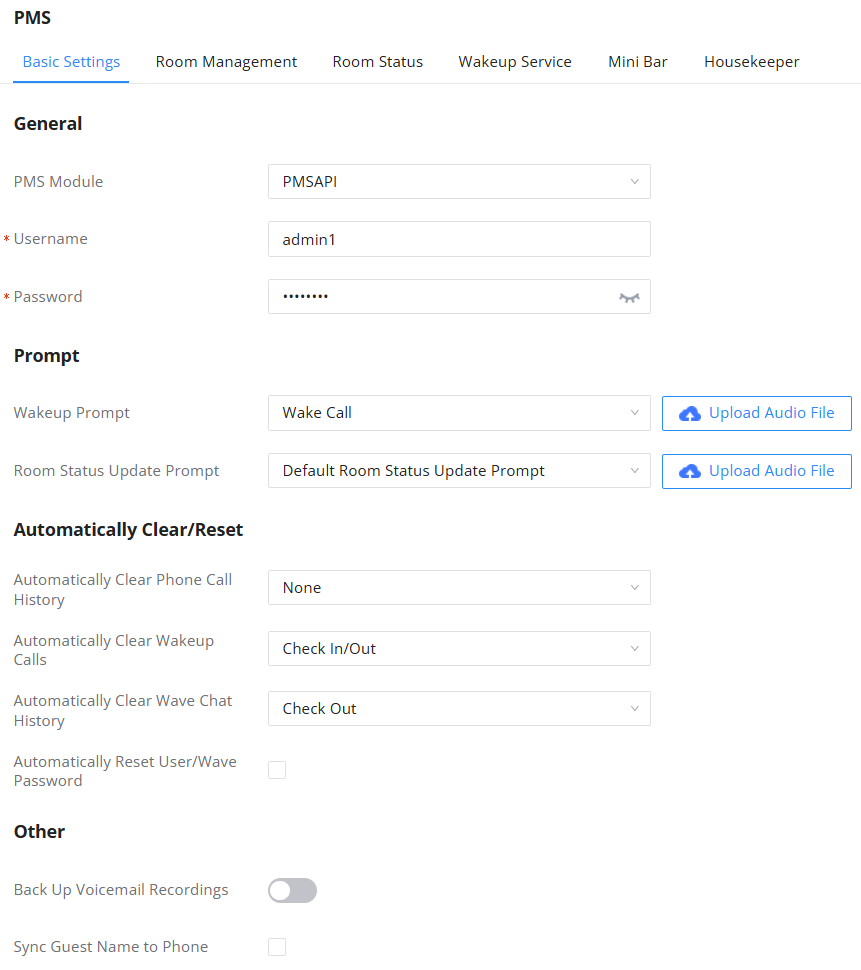Screen dimensions: 861x970
Task: Click cloud upload icon beside Room Status Prompt
Action: click(x=690, y=472)
